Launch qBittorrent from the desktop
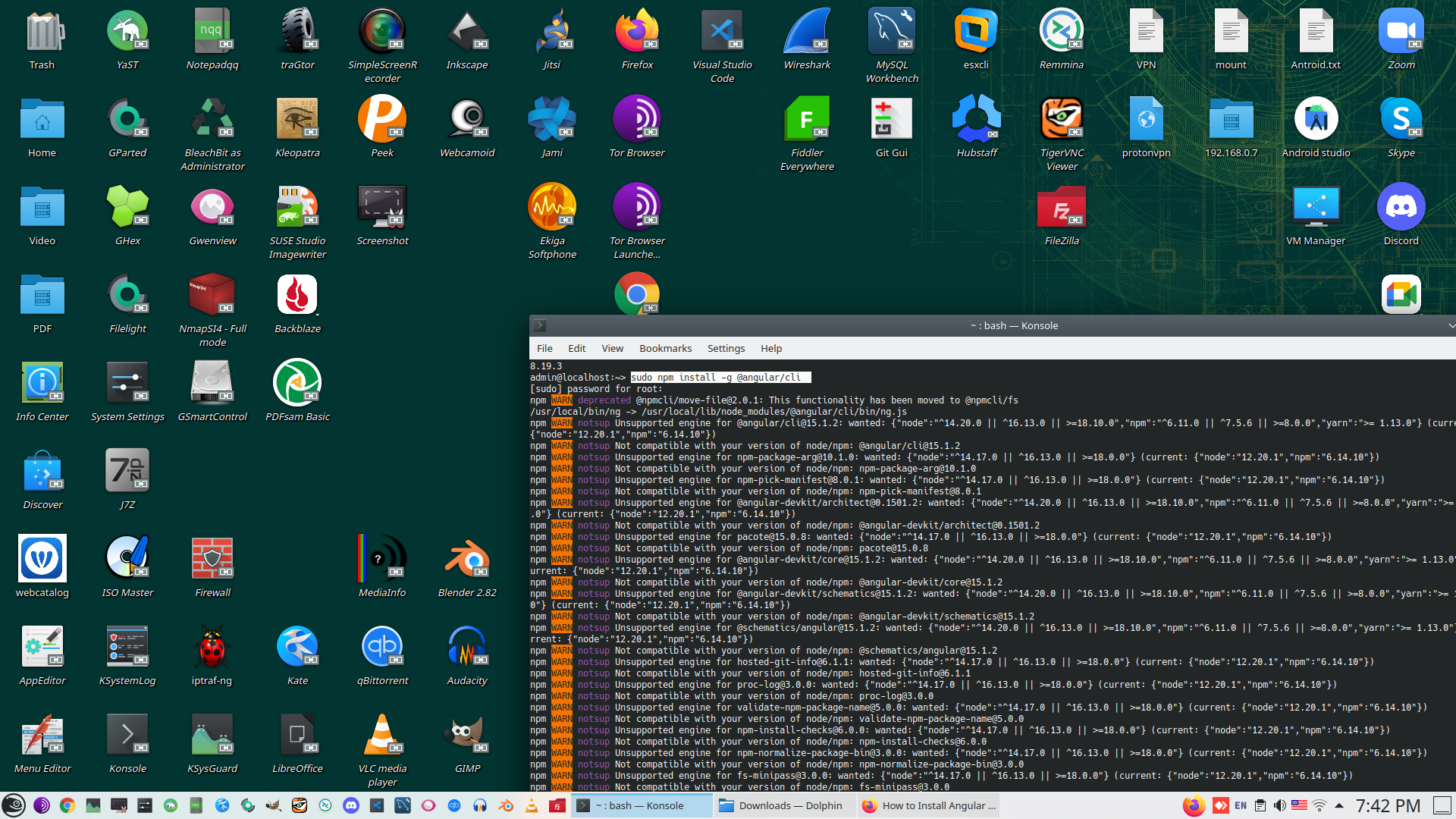 pos(382,648)
